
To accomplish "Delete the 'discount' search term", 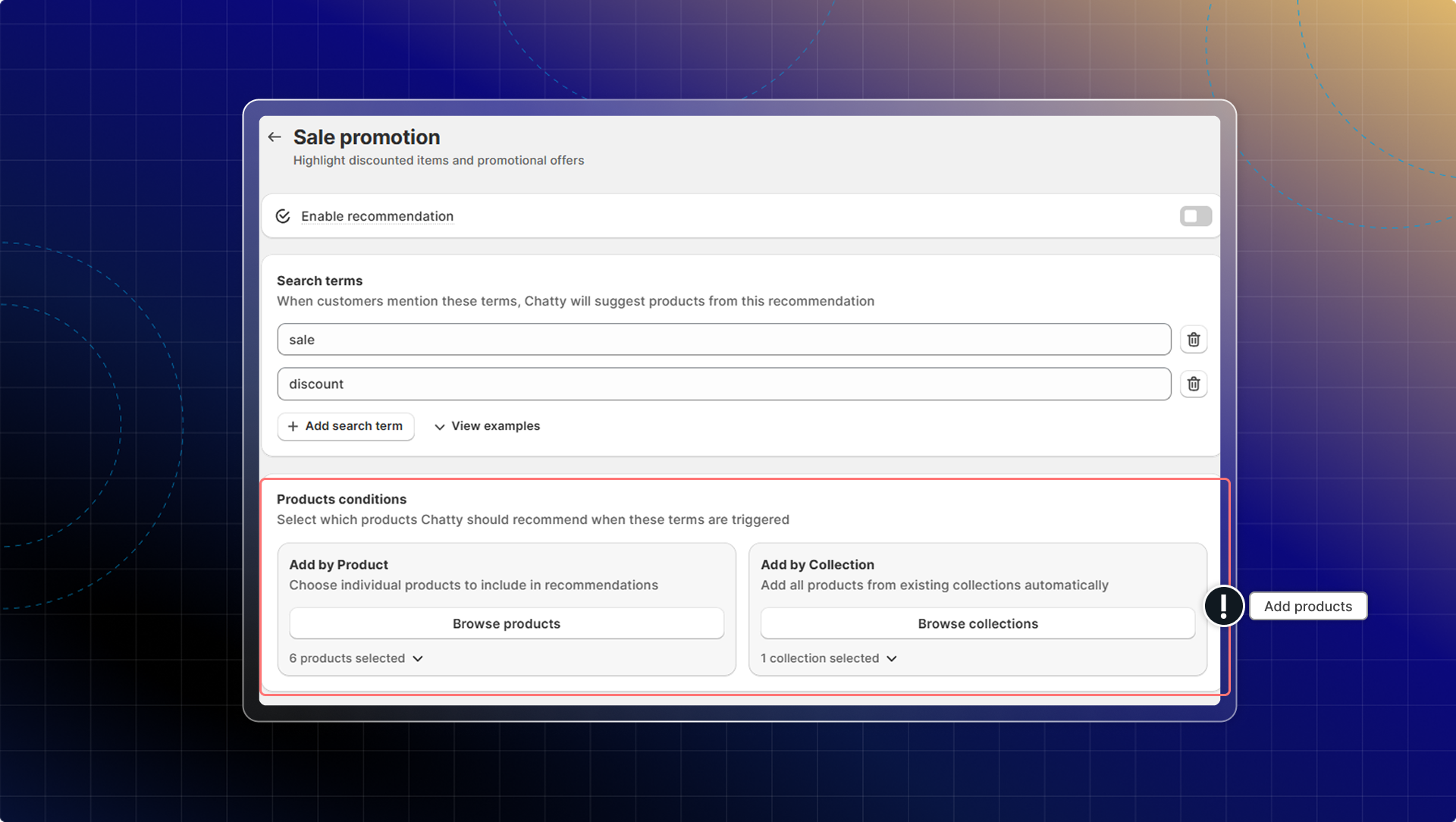I will (1193, 384).
